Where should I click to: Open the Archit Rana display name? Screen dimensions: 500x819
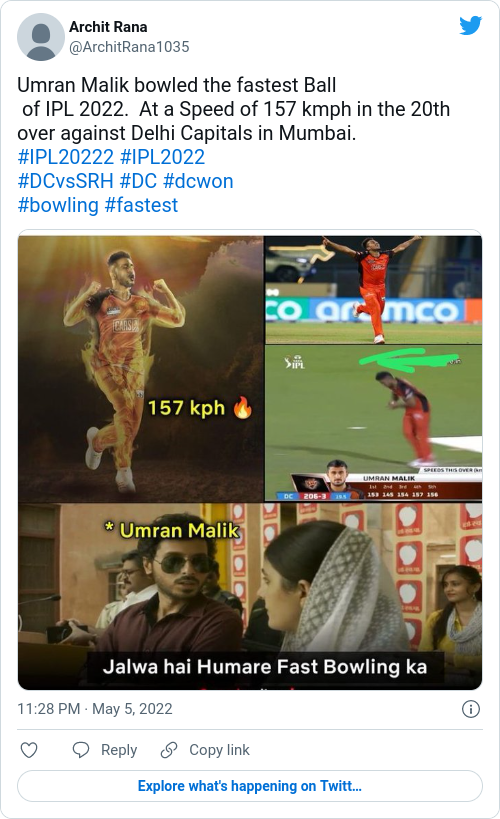click(x=108, y=27)
